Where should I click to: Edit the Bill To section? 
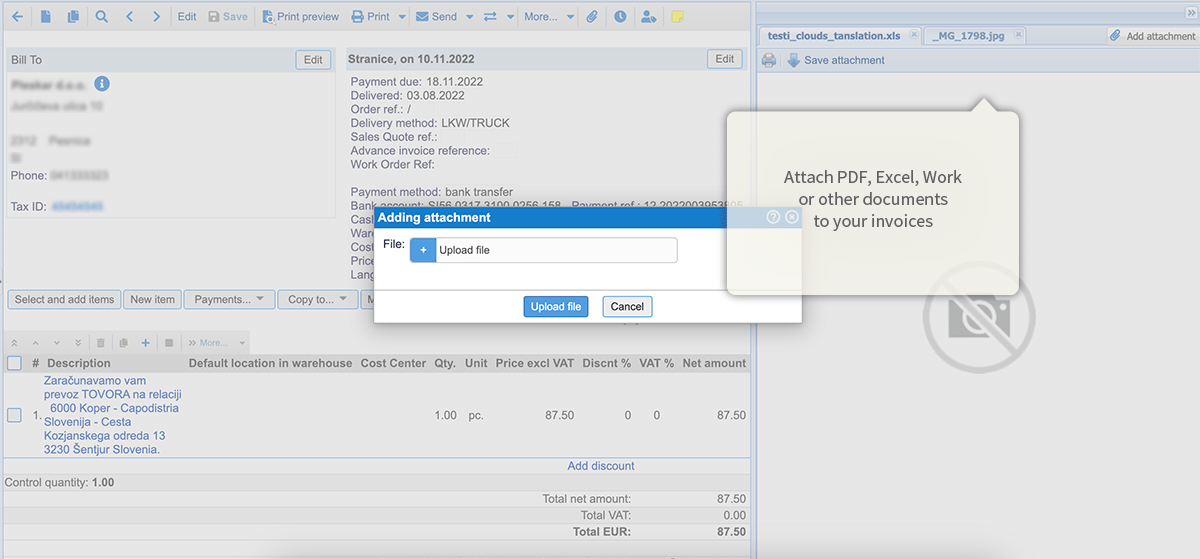[x=313, y=60]
